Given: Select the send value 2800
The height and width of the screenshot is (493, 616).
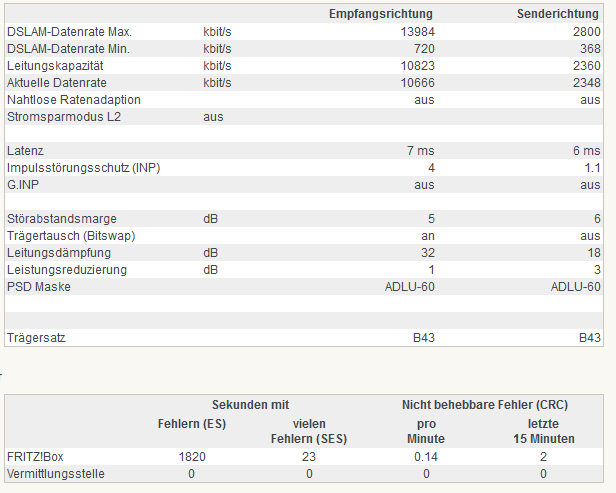Looking at the screenshot, I should (587, 32).
